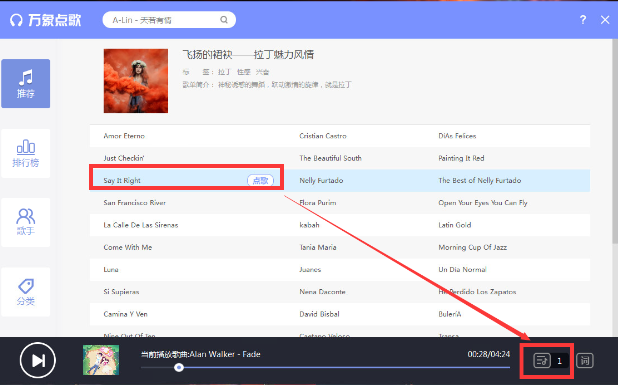Click the playlist cover image with red smoke
Screen dimensions: 618x385
click(136, 81)
